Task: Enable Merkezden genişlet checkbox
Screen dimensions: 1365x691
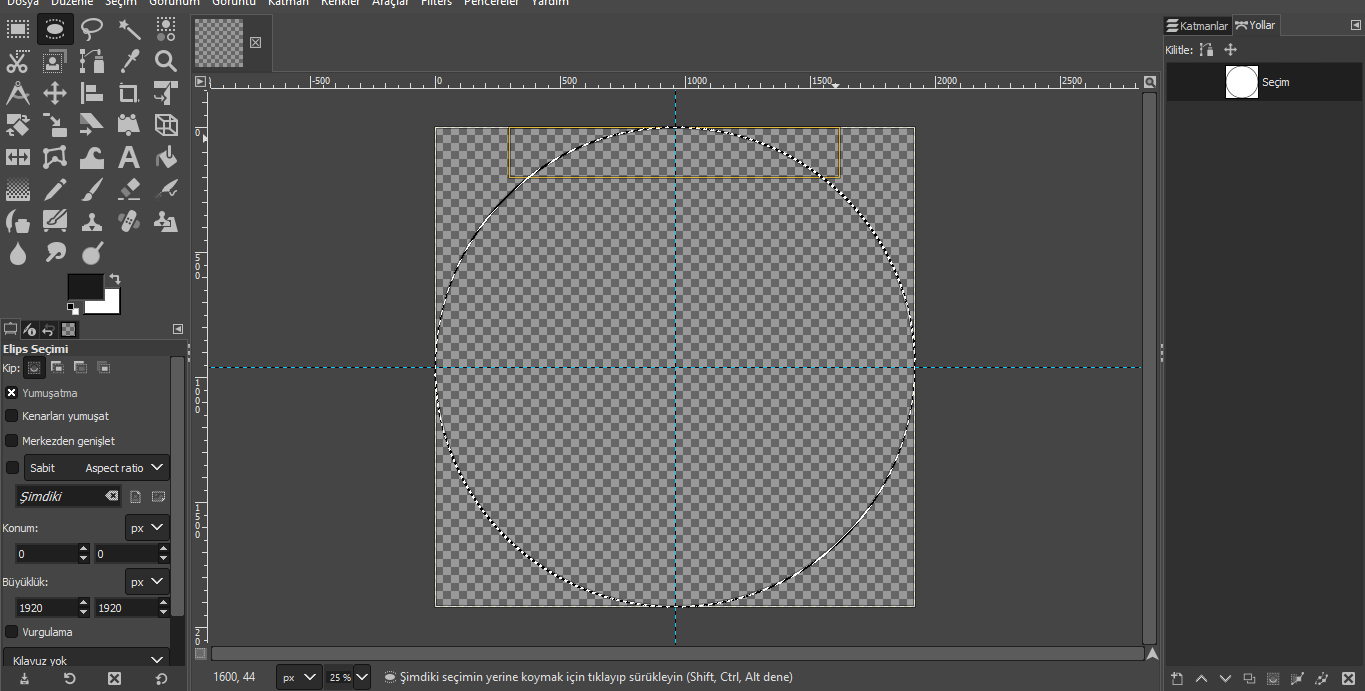Action: click(x=12, y=441)
